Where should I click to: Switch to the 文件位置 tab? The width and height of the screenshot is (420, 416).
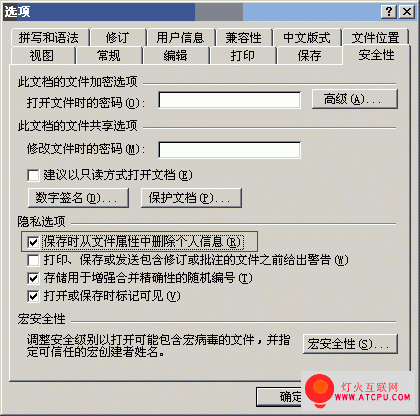pos(376,37)
